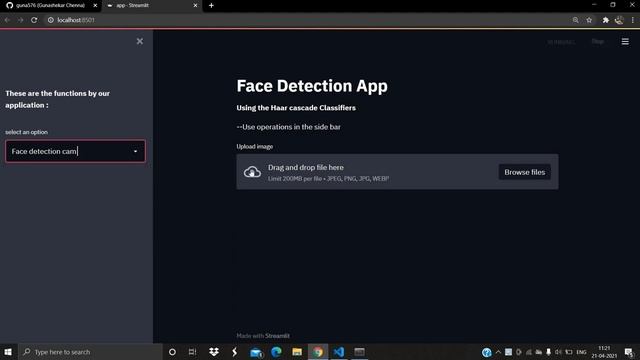Open the clock showing 11:21
This screenshot has height=360, width=640.
click(604, 352)
